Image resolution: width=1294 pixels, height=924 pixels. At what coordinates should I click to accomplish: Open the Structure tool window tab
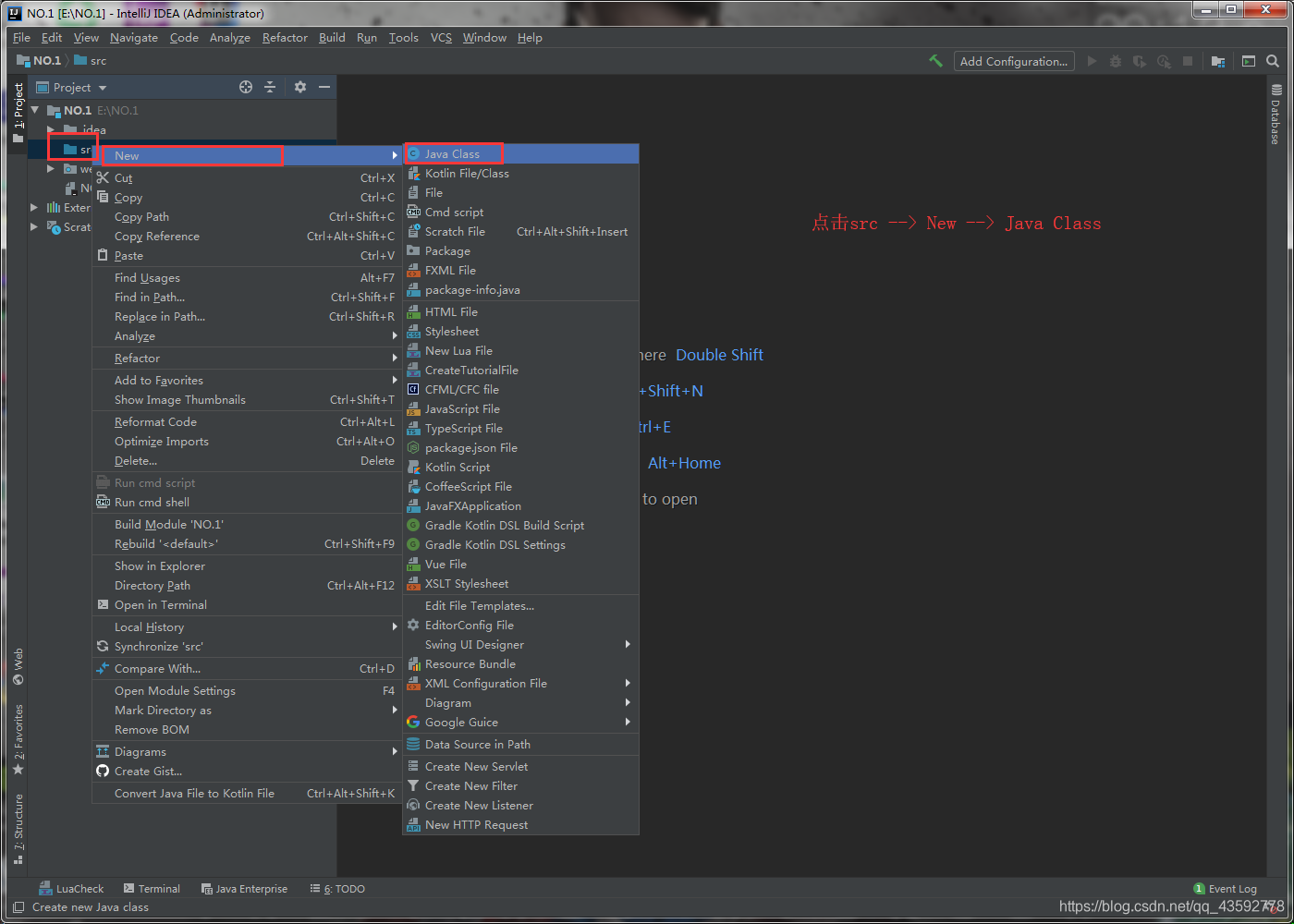click(18, 828)
